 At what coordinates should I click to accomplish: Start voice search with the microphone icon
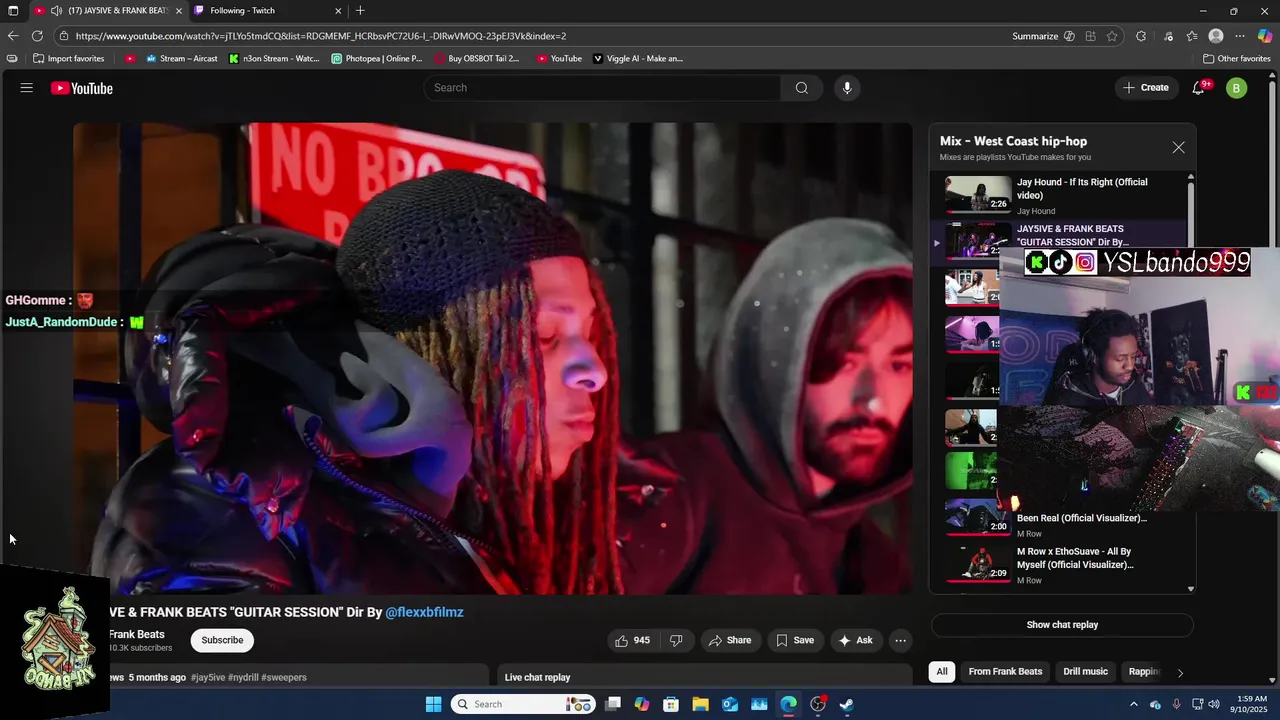pos(847,88)
